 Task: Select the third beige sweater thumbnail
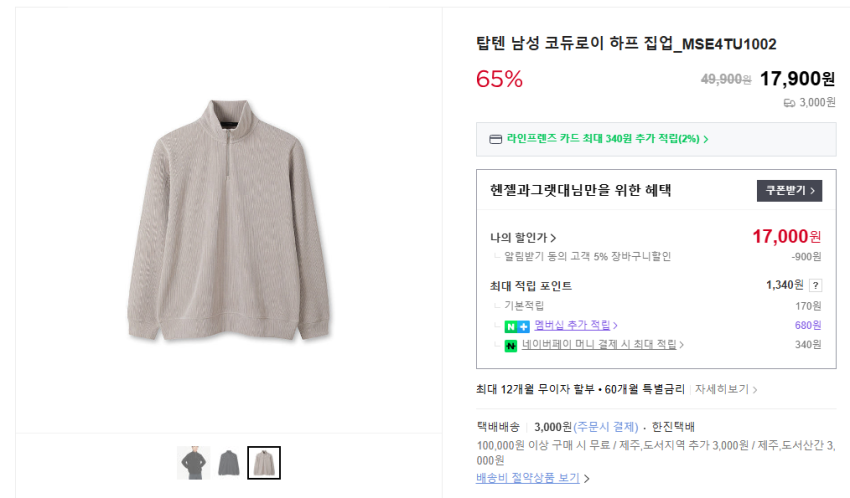coord(264,463)
